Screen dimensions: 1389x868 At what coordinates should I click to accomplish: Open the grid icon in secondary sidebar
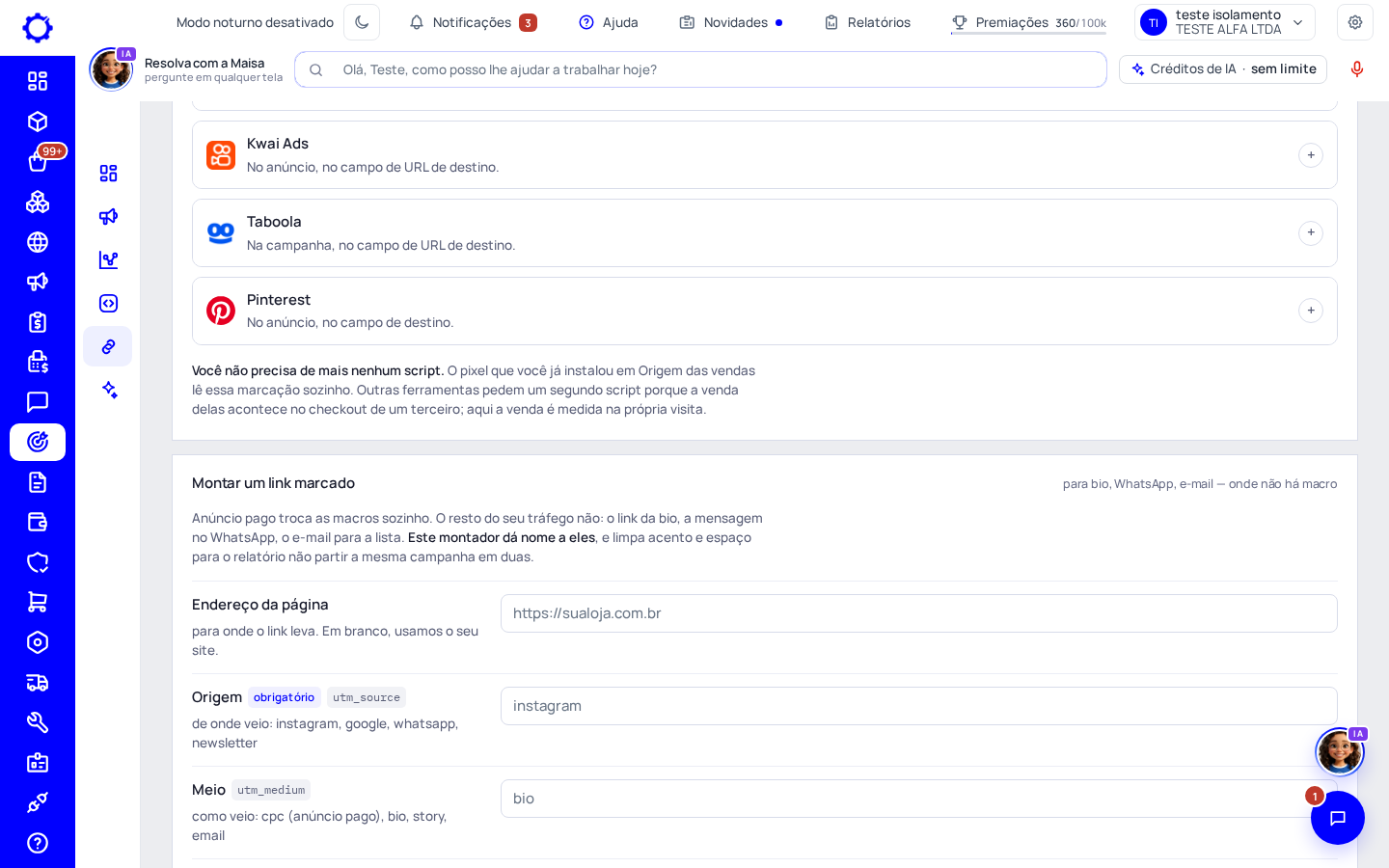[x=108, y=173]
